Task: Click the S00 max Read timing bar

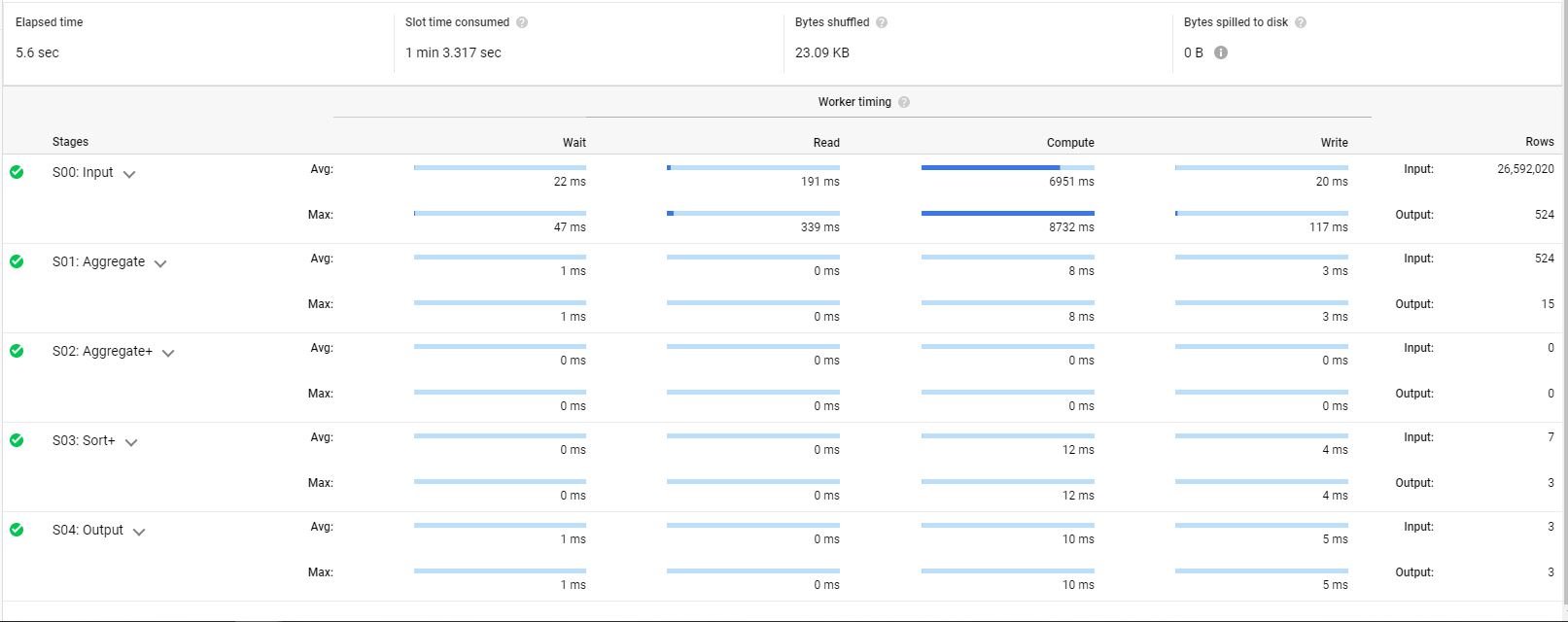Action: pyautogui.click(x=752, y=213)
